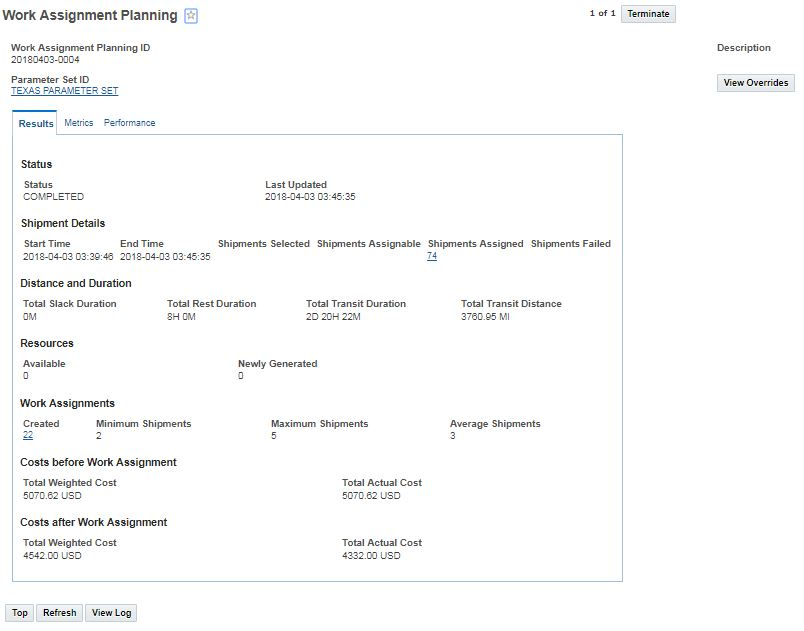Open the Created work assignments link 22

[x=28, y=436]
